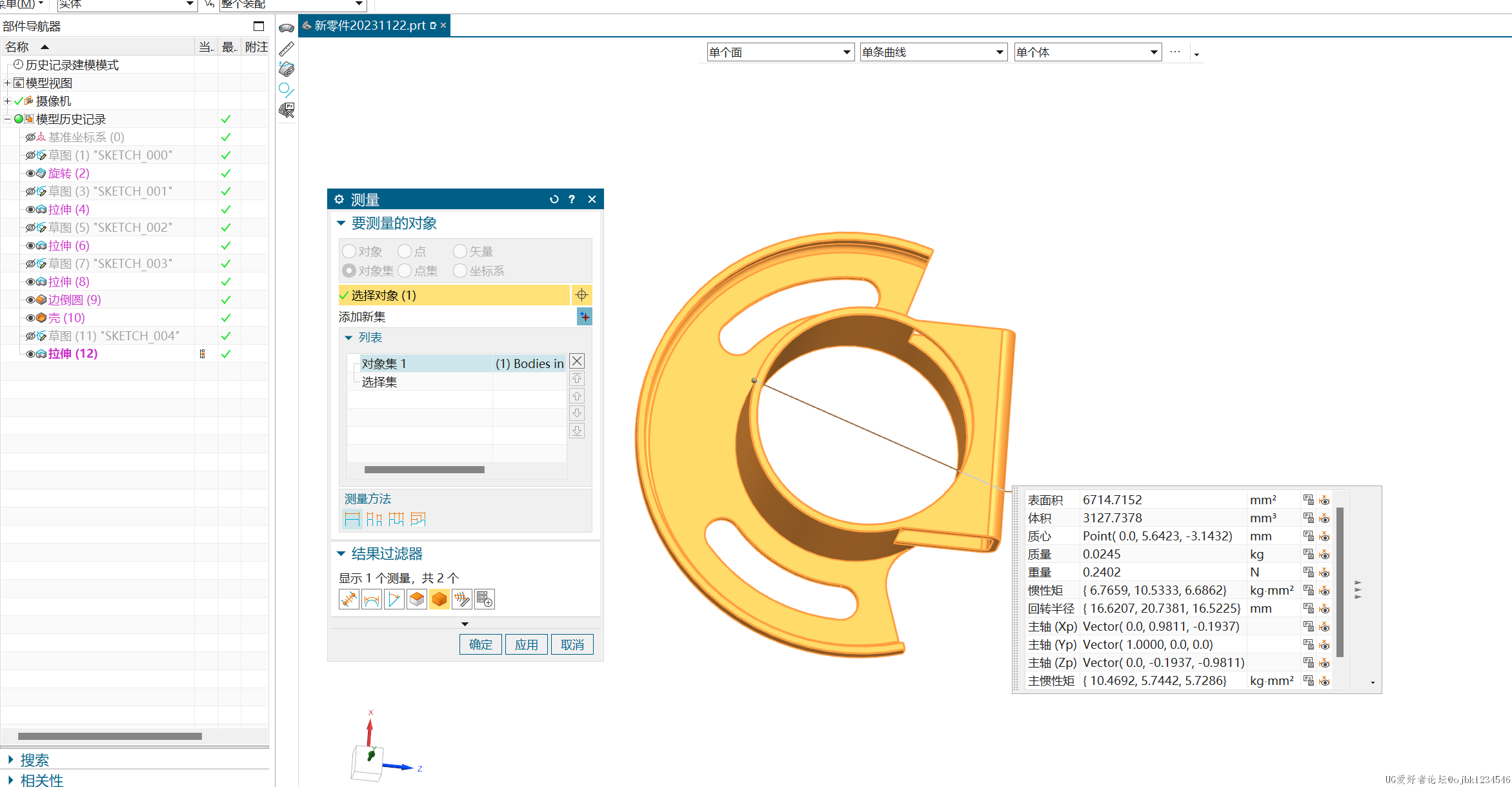Toggle the angle result filter icon

[394, 599]
